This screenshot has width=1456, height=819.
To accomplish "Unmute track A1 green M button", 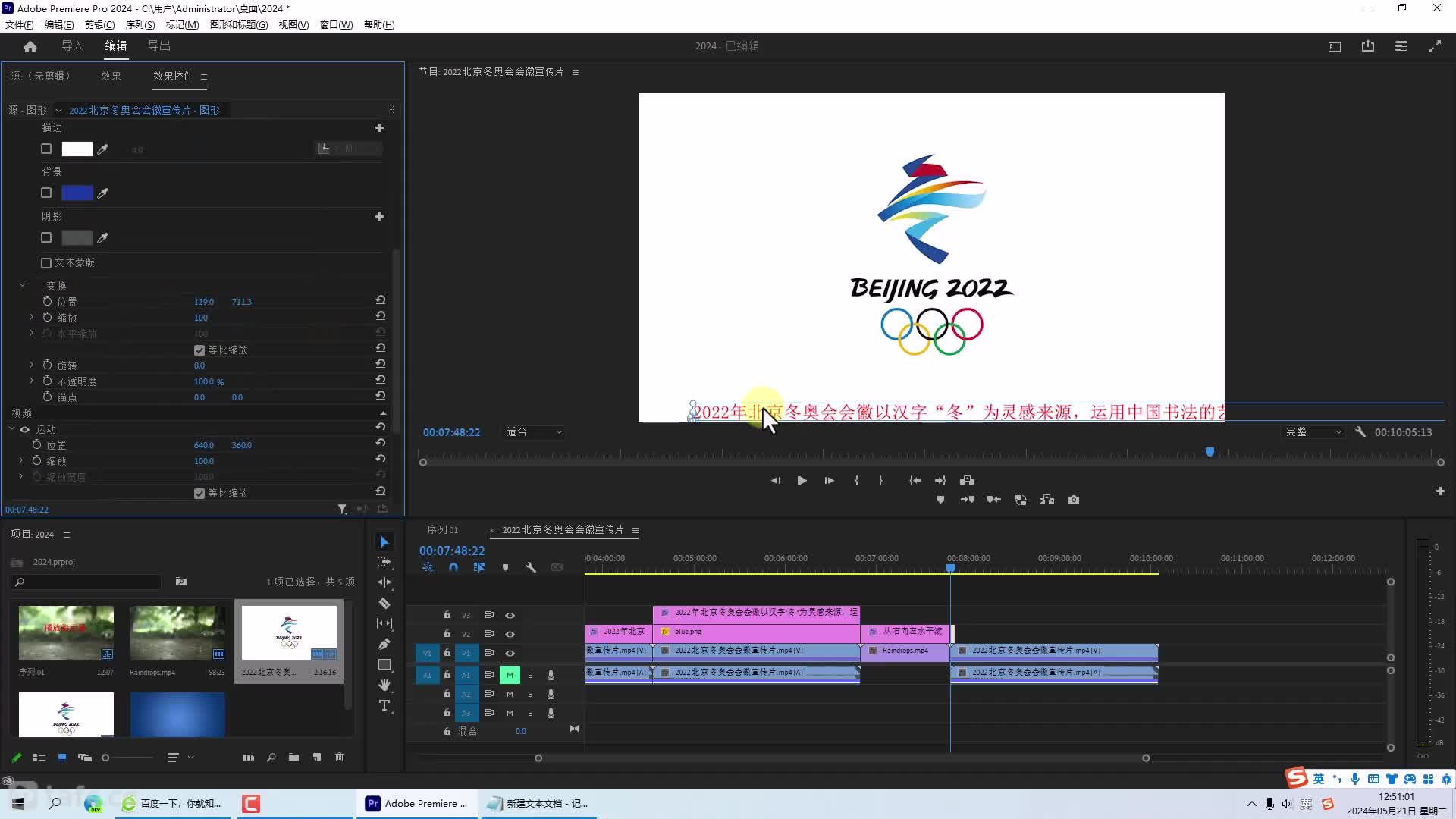I will [x=510, y=675].
